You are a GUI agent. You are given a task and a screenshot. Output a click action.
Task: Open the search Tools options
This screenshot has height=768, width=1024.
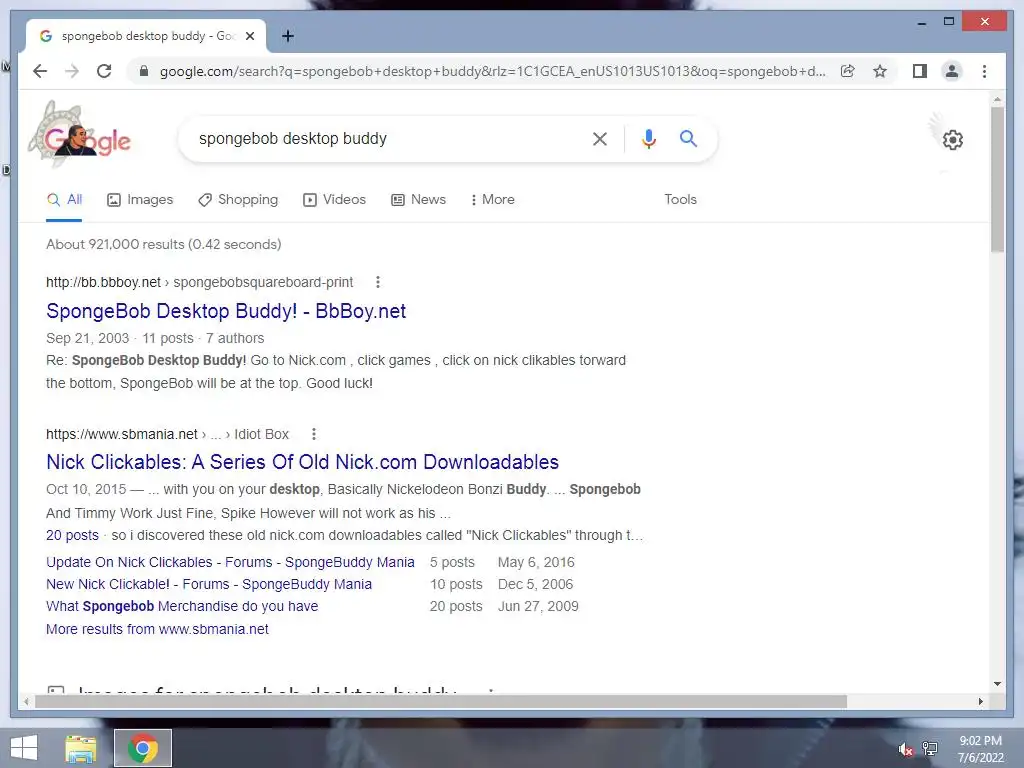(x=680, y=200)
